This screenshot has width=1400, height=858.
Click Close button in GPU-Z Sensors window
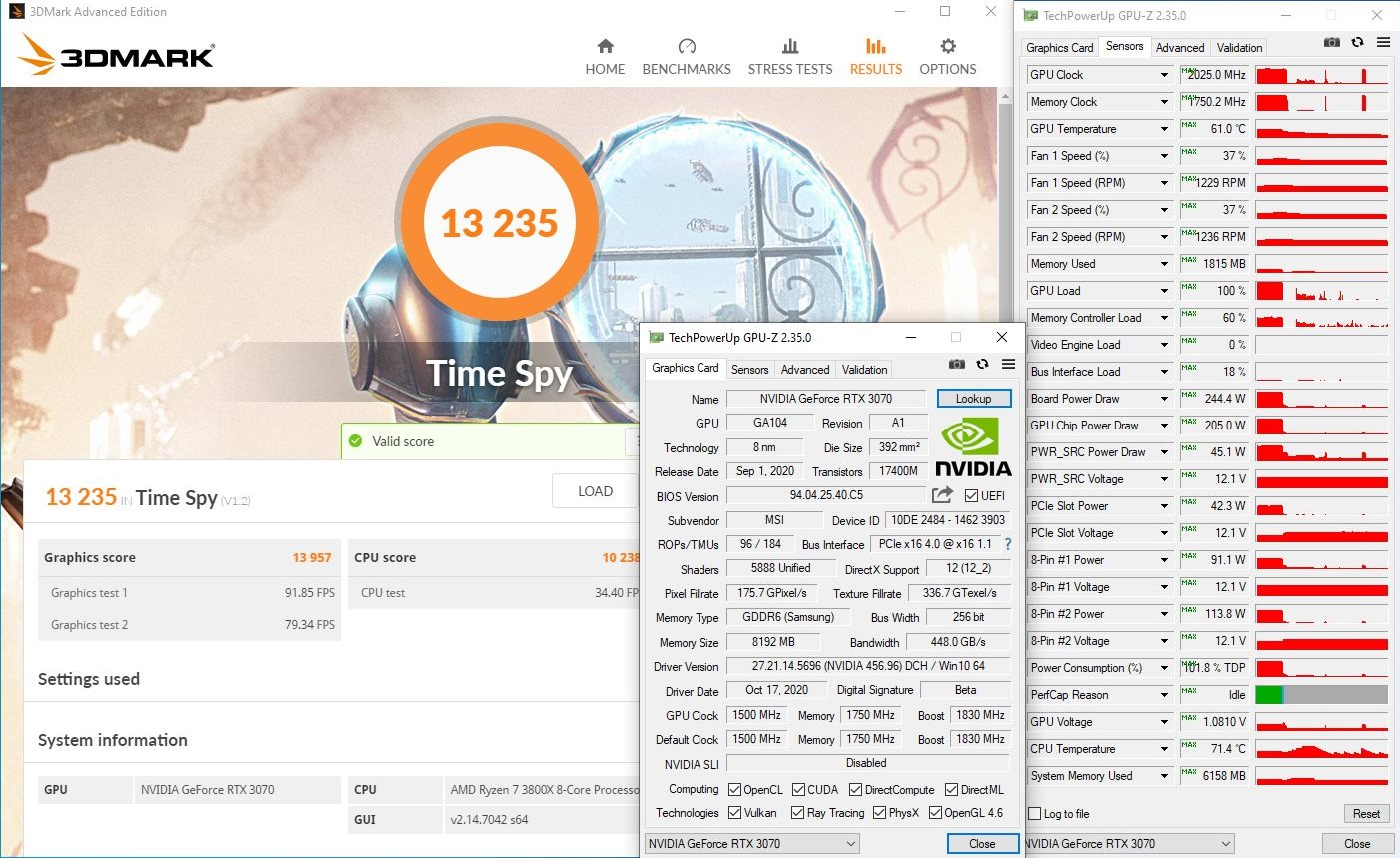coord(1357,844)
